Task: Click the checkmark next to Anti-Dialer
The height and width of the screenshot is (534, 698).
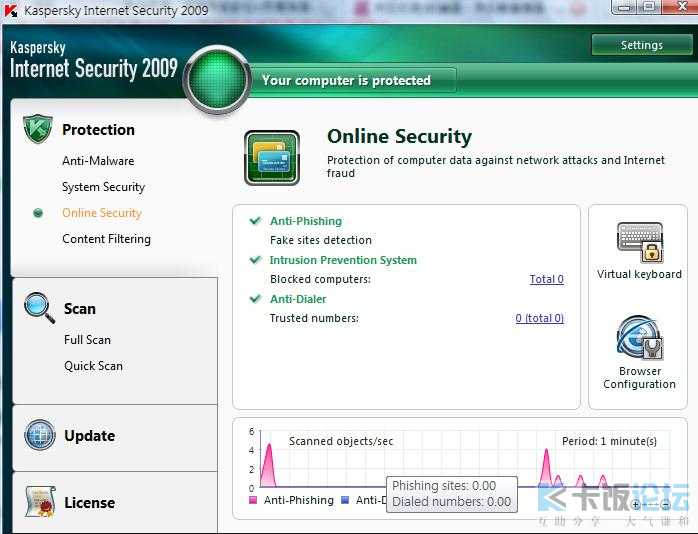Action: pyautogui.click(x=255, y=299)
